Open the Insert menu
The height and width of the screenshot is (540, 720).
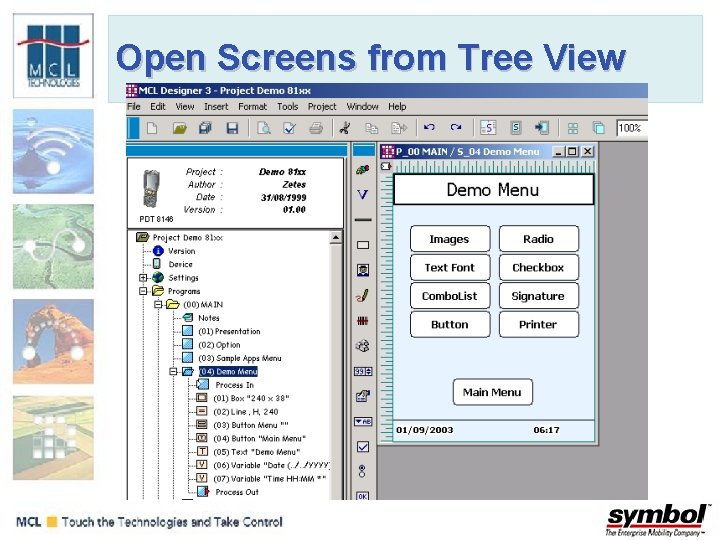pos(216,107)
